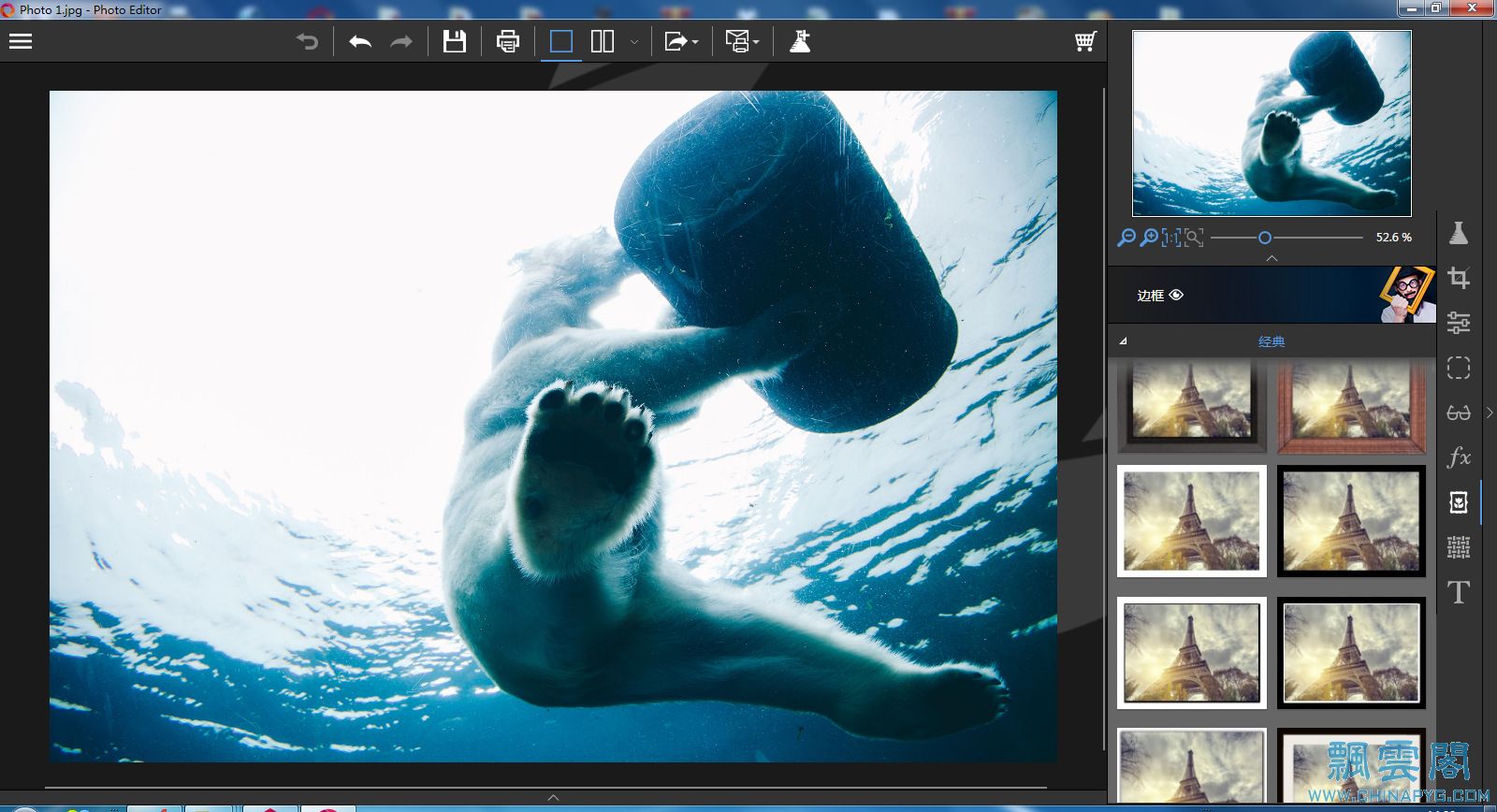Image resolution: width=1497 pixels, height=812 pixels.
Task: Collapse the 经典 frames category triangle
Action: 1123,341
